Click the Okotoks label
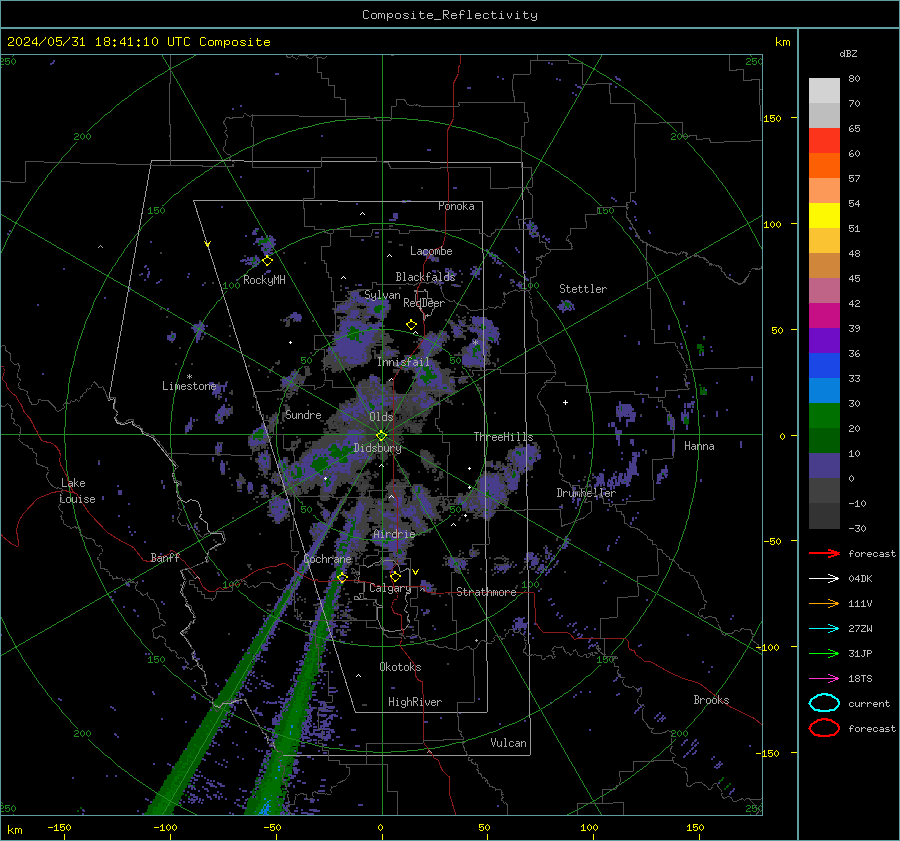Image resolution: width=900 pixels, height=841 pixels. click(400, 666)
